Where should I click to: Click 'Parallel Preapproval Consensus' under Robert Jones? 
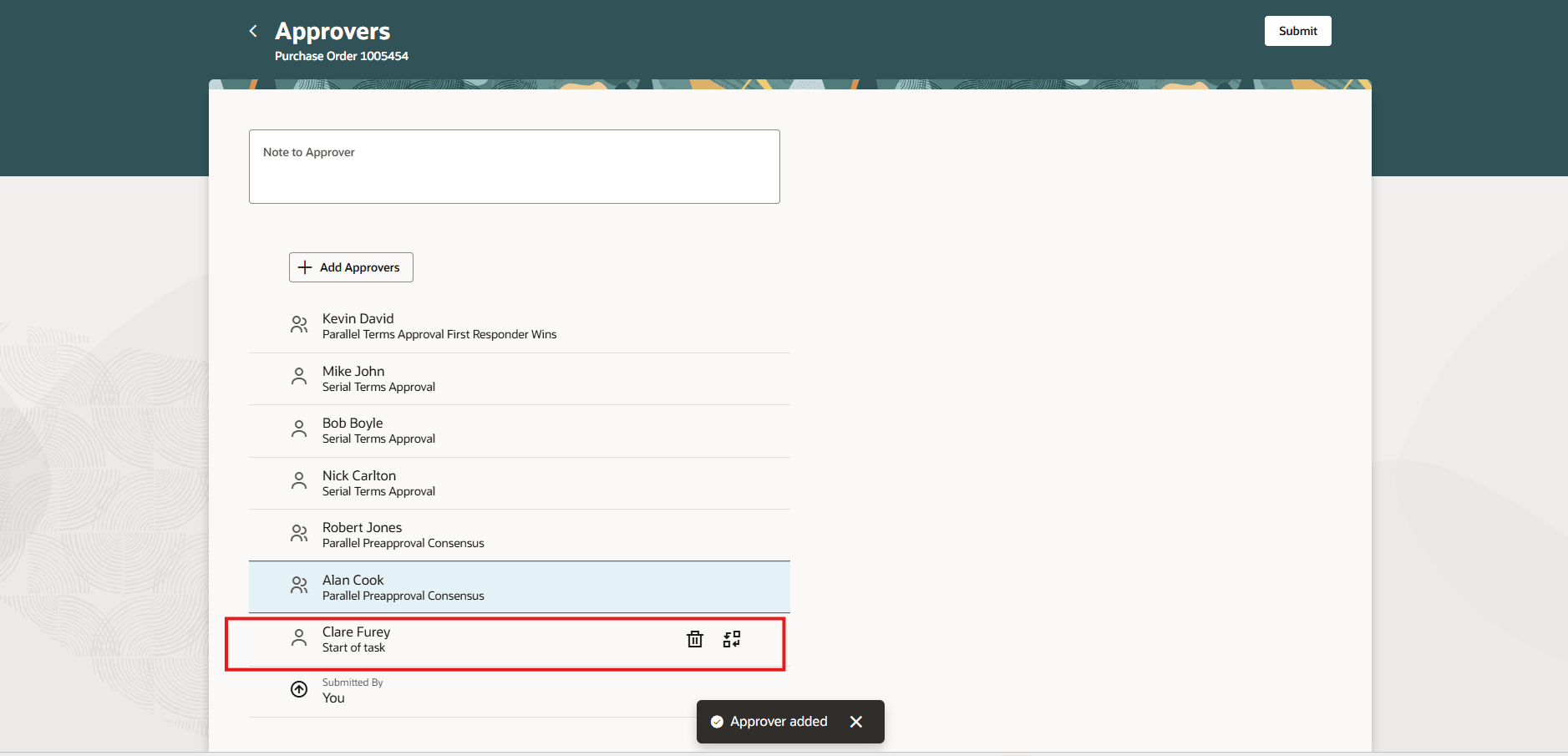pos(403,543)
